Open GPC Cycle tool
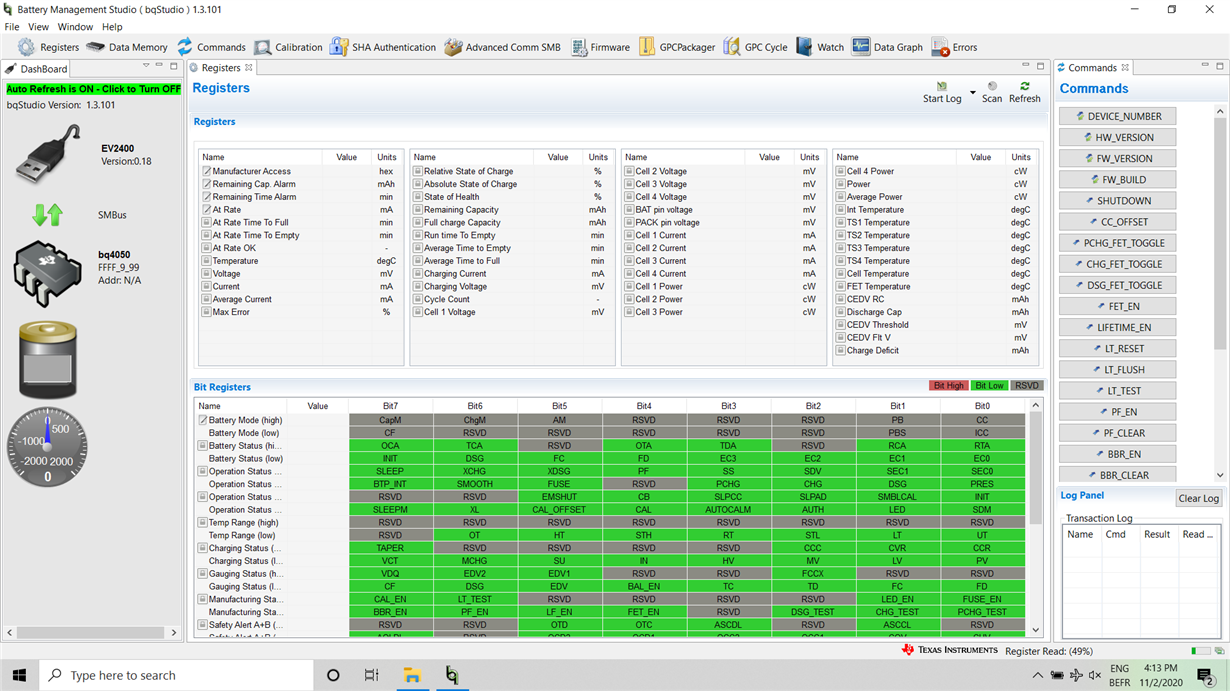Image resolution: width=1230 pixels, height=691 pixels. [x=755, y=47]
